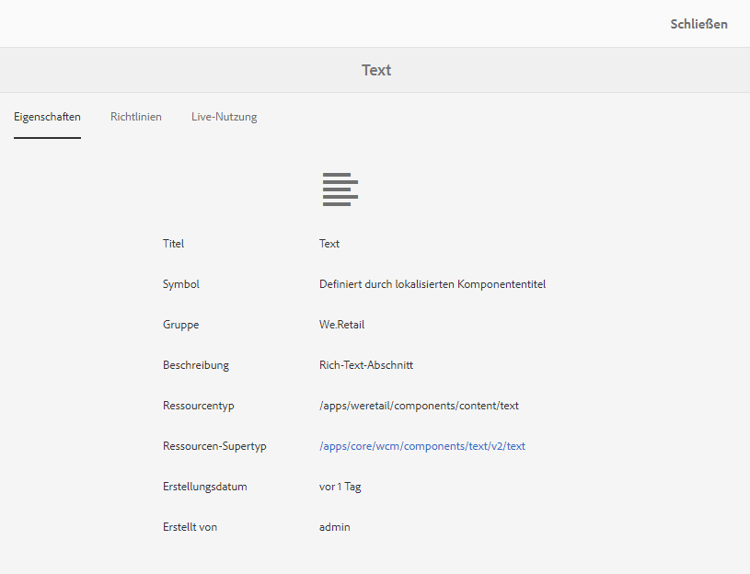The image size is (750, 574).
Task: Click the Titel value 'Text'
Action: 329,243
